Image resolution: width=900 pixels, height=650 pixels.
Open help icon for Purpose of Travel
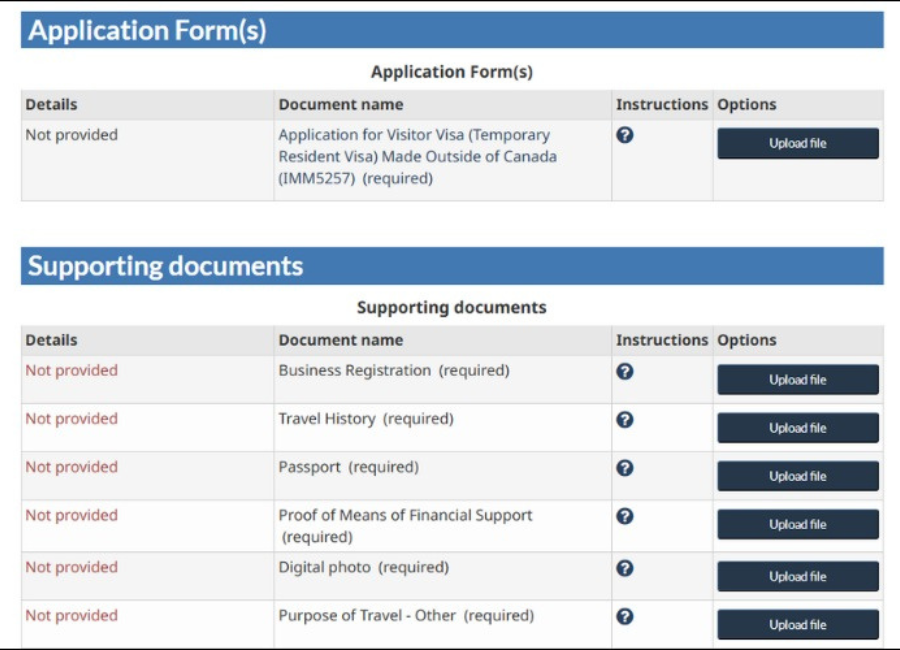[625, 616]
